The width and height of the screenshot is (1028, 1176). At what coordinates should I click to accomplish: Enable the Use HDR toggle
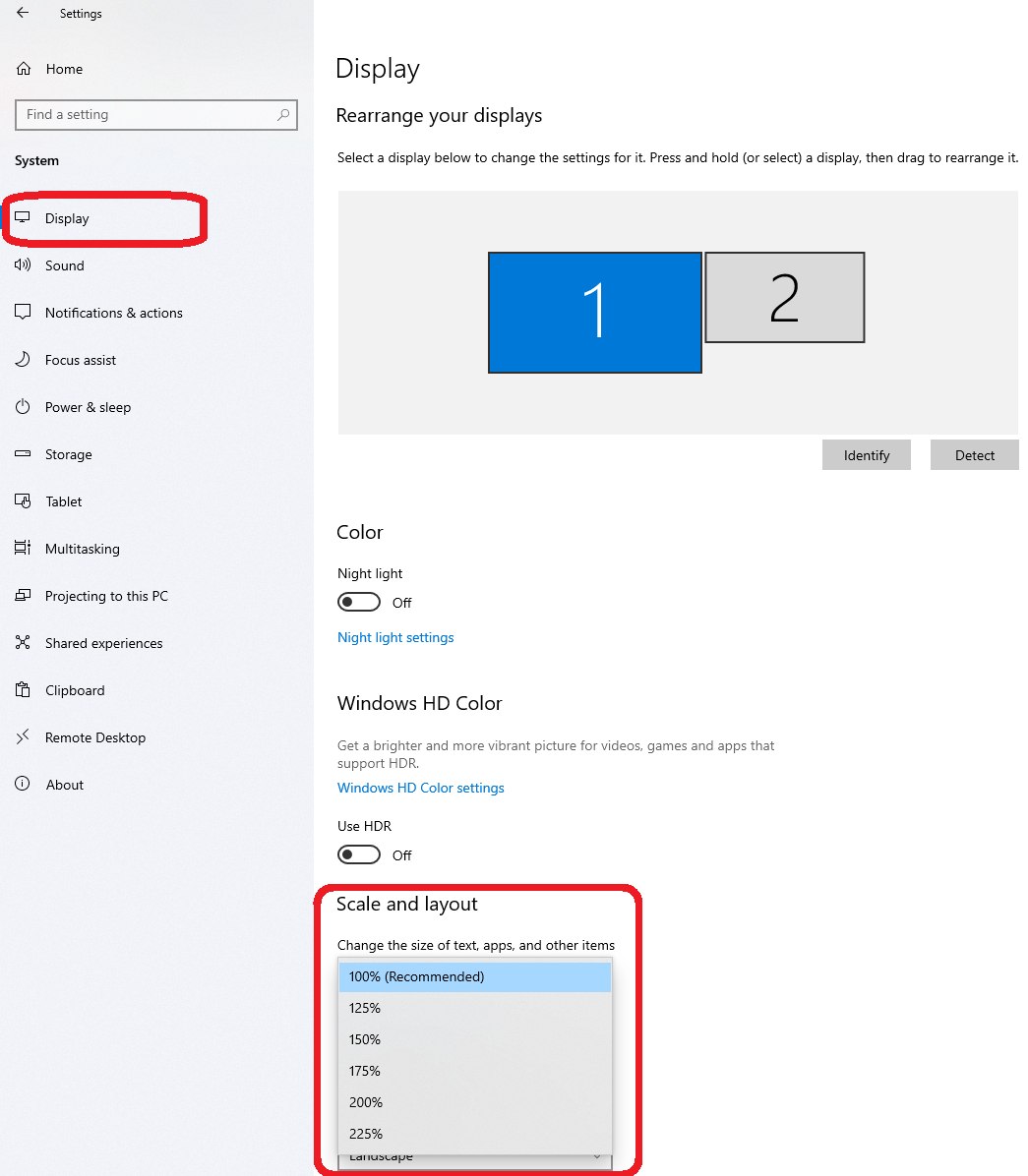click(359, 855)
